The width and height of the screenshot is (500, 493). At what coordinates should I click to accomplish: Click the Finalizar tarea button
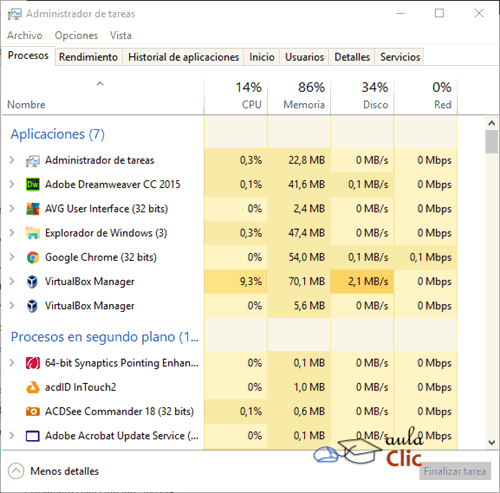pyautogui.click(x=455, y=471)
